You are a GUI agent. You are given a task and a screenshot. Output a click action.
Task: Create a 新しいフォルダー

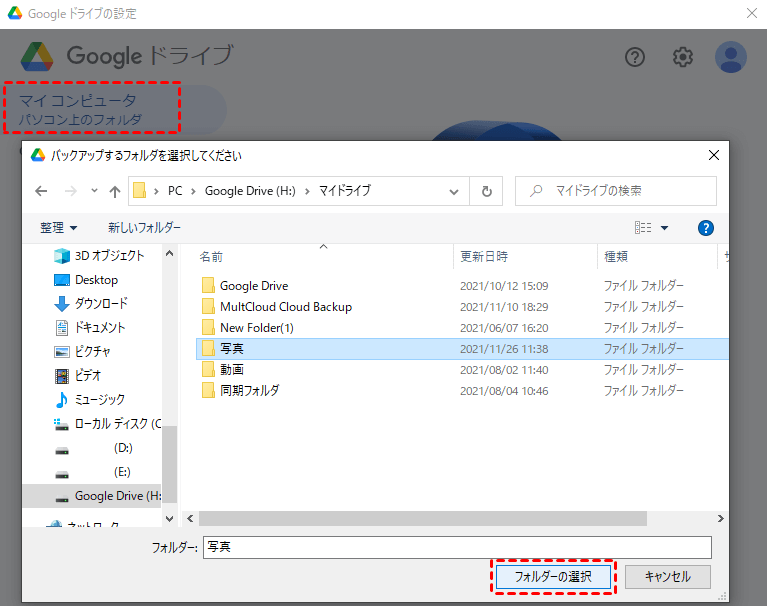[144, 227]
